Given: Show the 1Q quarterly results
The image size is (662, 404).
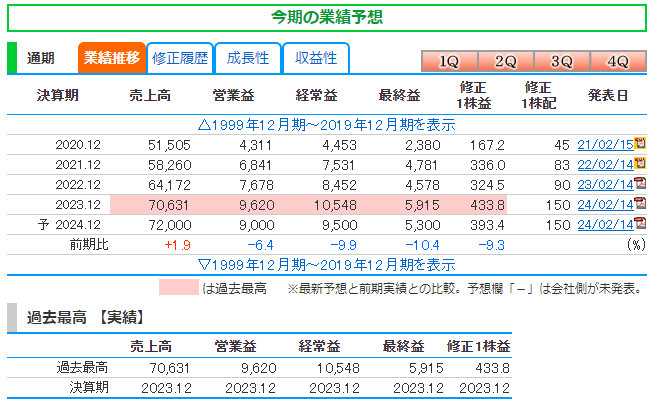Looking at the screenshot, I should 449,61.
